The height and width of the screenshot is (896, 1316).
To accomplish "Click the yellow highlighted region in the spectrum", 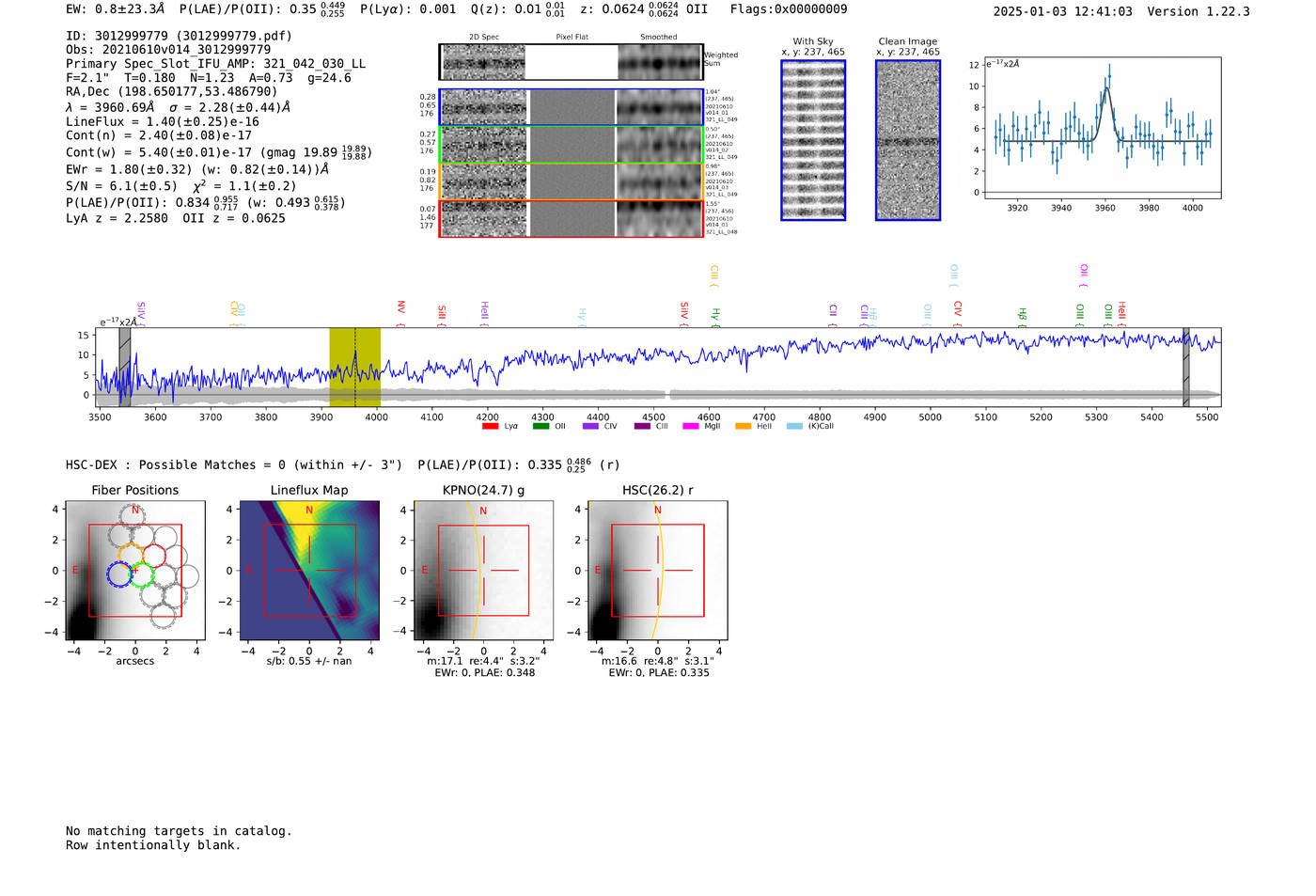I will point(354,367).
